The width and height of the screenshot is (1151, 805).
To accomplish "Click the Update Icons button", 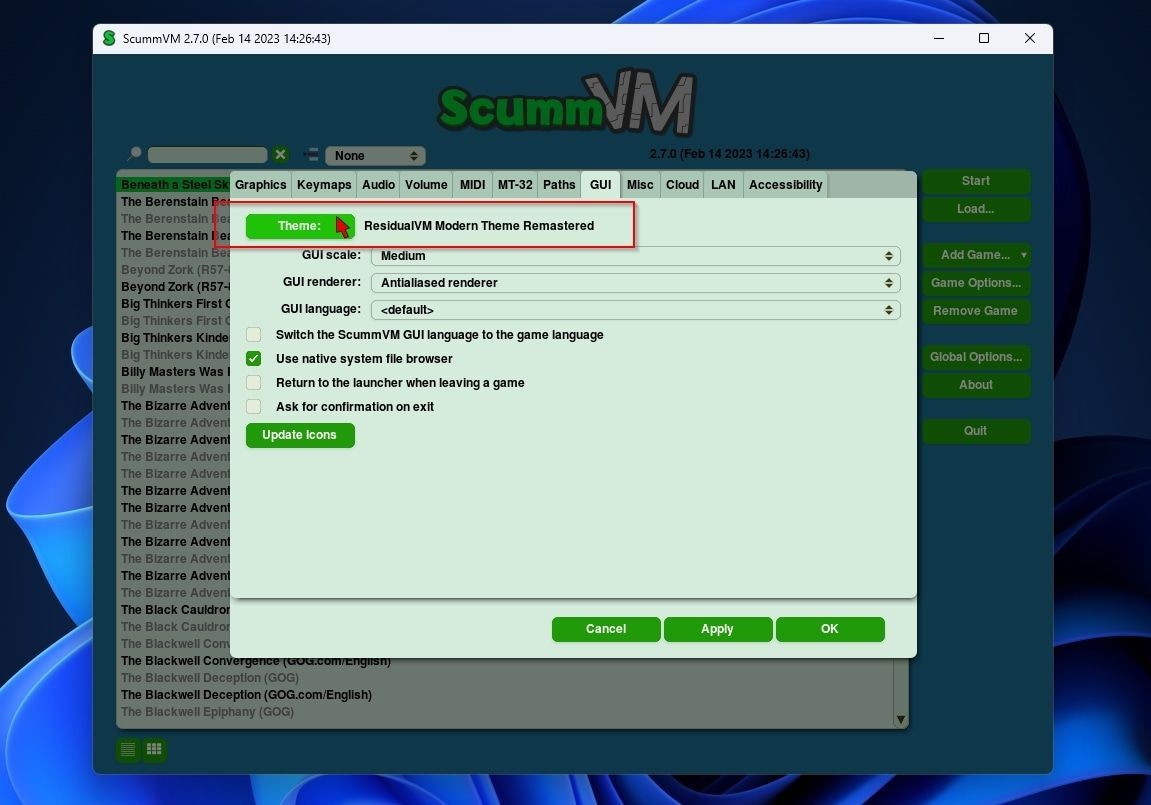I will pos(299,435).
